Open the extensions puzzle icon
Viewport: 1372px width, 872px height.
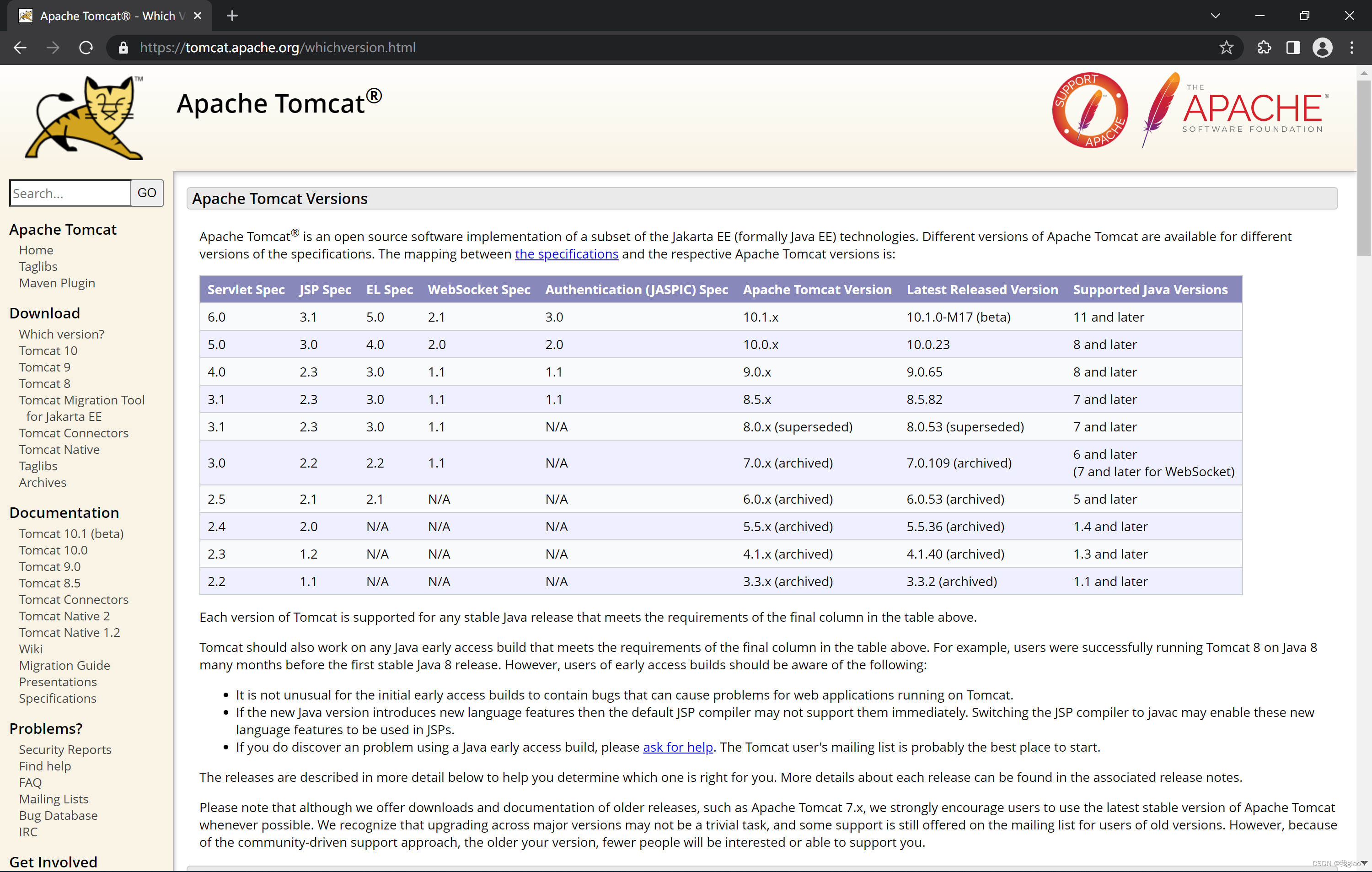point(1264,48)
